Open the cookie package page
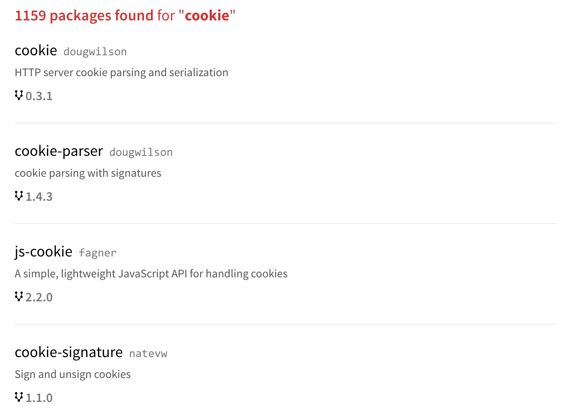The height and width of the screenshot is (410, 566). click(x=36, y=51)
